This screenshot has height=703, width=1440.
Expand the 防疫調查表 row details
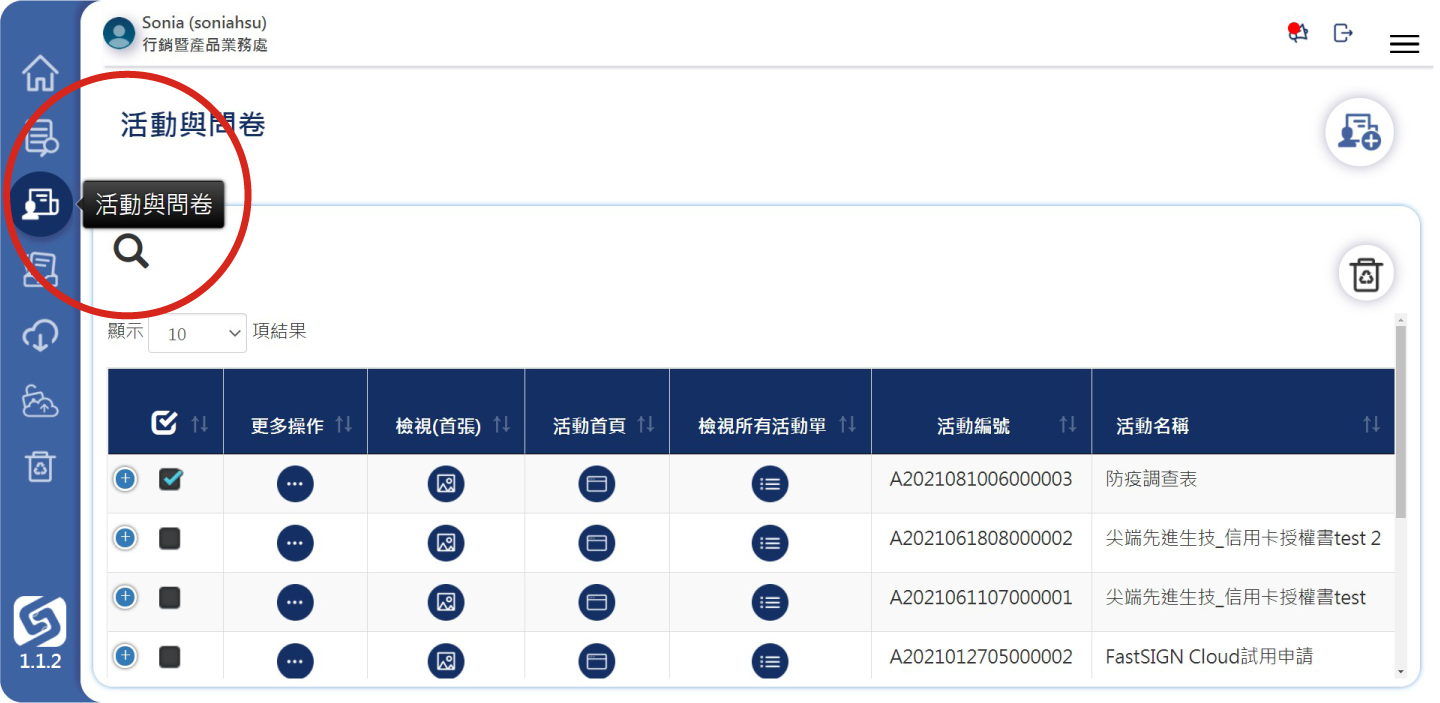click(125, 479)
